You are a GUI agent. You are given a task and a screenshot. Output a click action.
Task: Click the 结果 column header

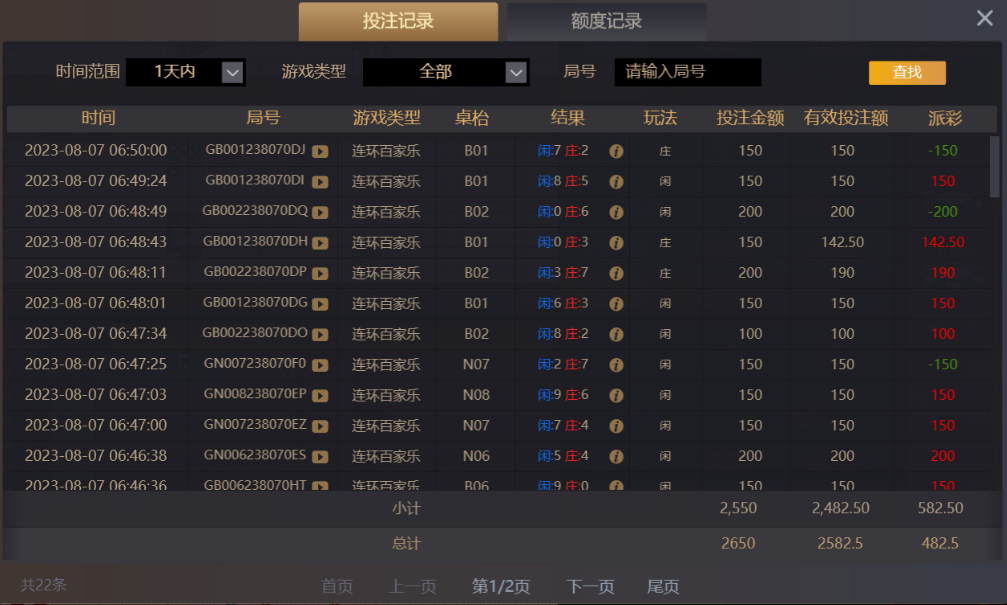[x=568, y=118]
